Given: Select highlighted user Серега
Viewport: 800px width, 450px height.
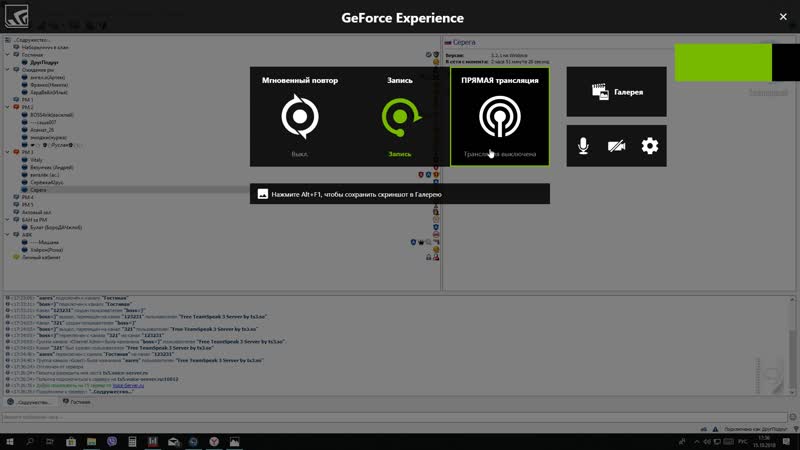Looking at the screenshot, I should pos(38,190).
